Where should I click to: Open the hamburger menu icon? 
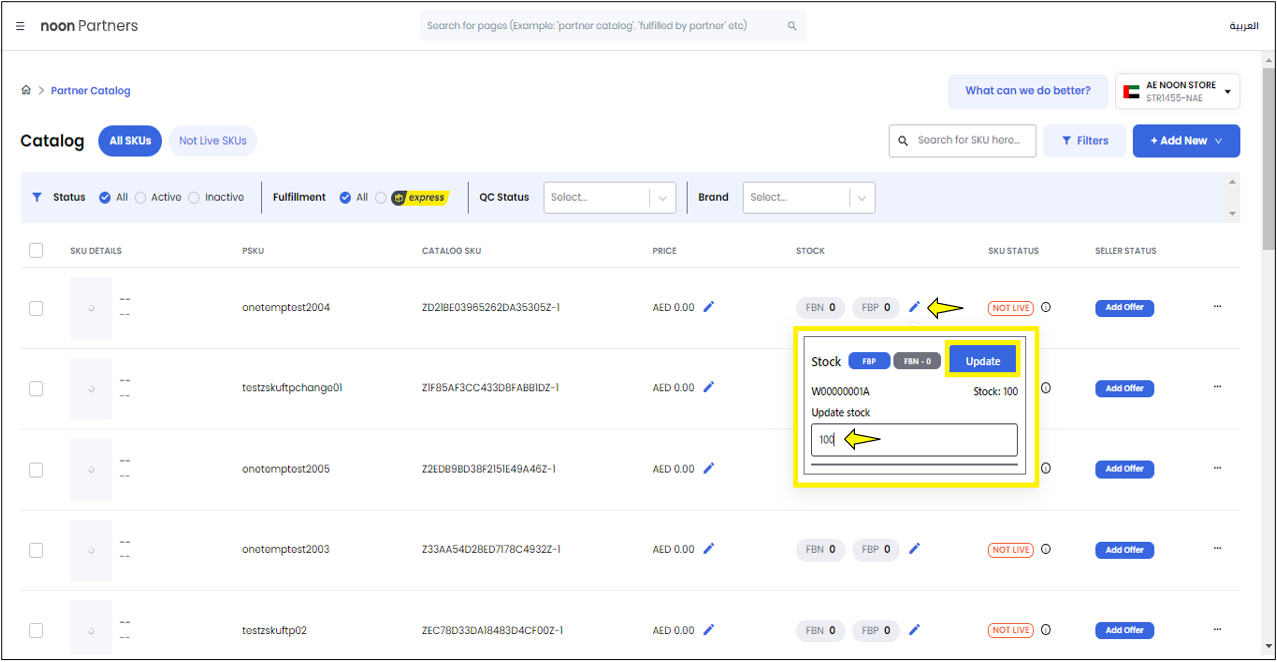coord(20,26)
